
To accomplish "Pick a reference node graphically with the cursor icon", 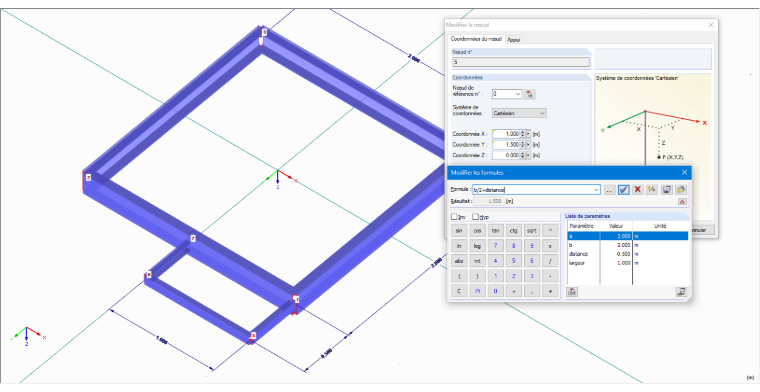I will pyautogui.click(x=530, y=94).
